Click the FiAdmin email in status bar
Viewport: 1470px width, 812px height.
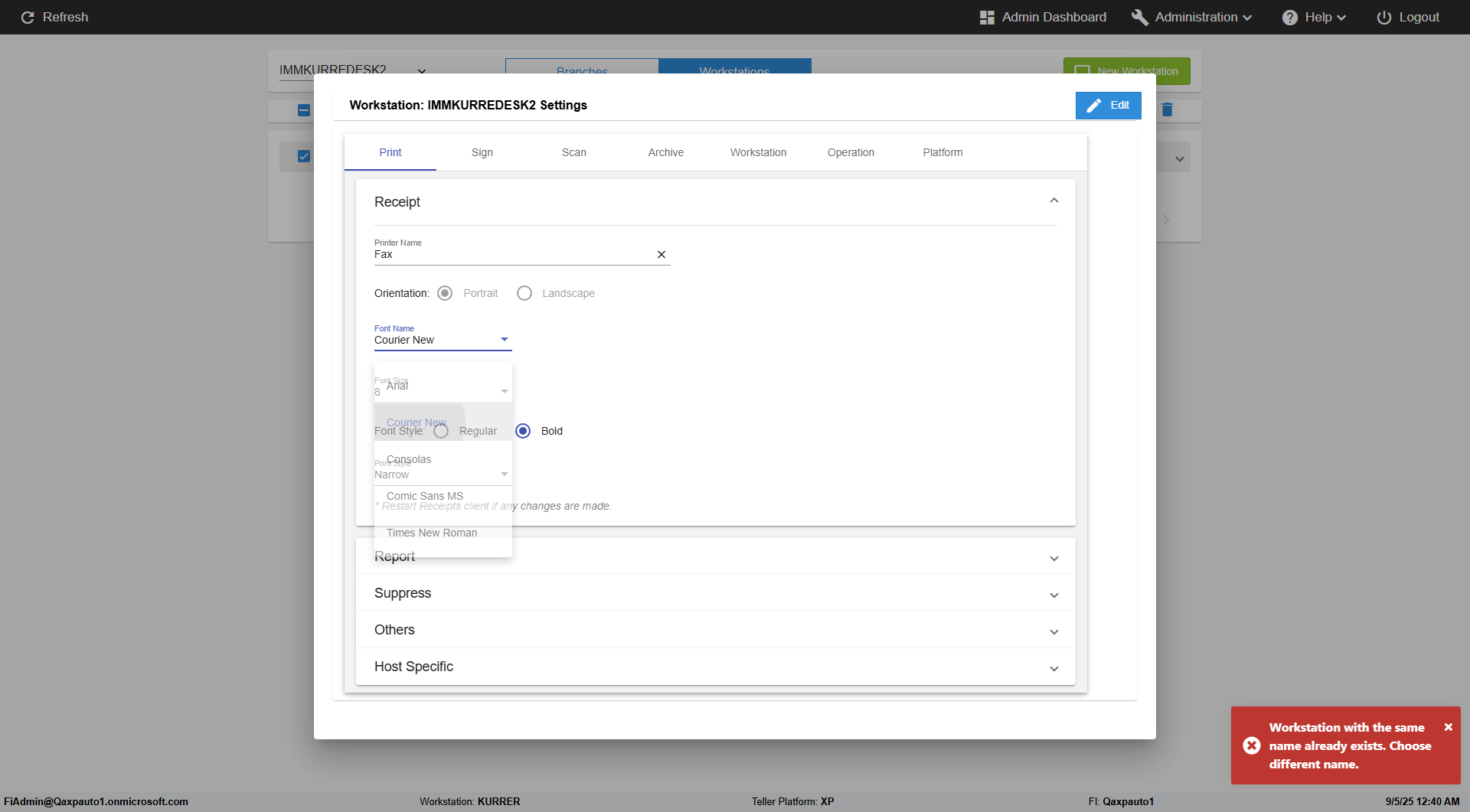pyautogui.click(x=96, y=801)
